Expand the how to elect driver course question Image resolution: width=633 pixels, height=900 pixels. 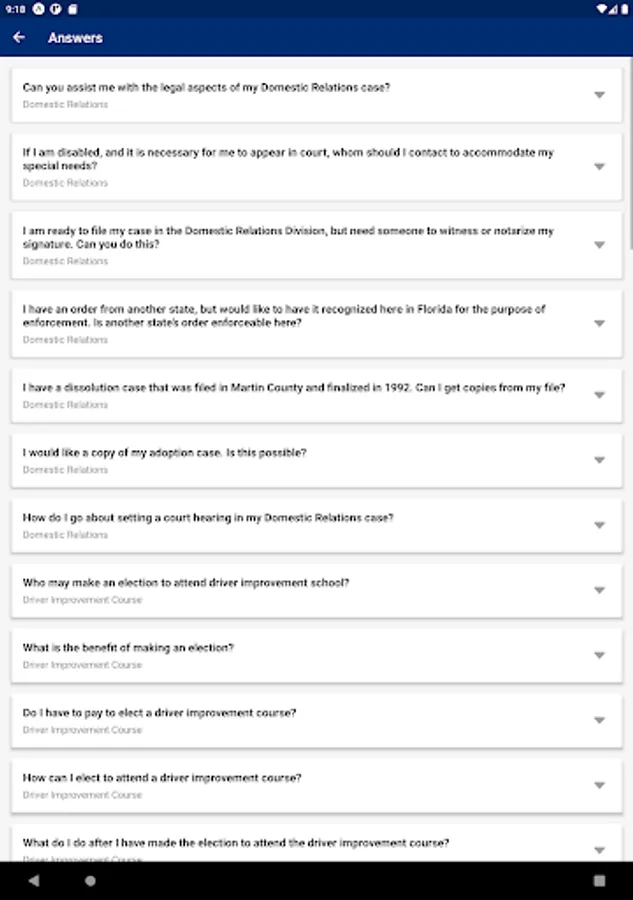click(599, 785)
